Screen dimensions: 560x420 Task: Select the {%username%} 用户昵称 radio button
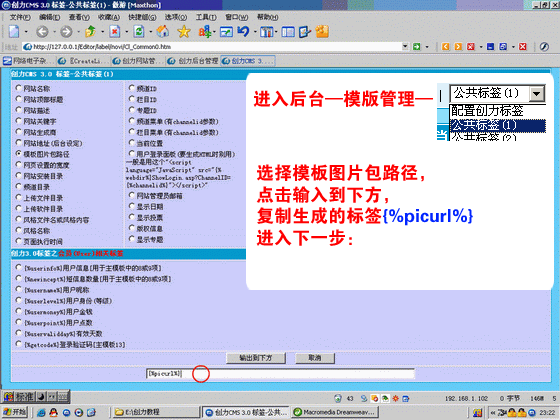(19, 289)
